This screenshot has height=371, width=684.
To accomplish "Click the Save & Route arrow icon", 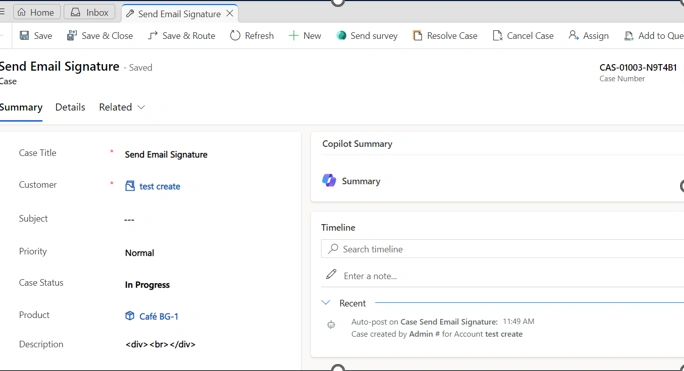I will pos(152,35).
